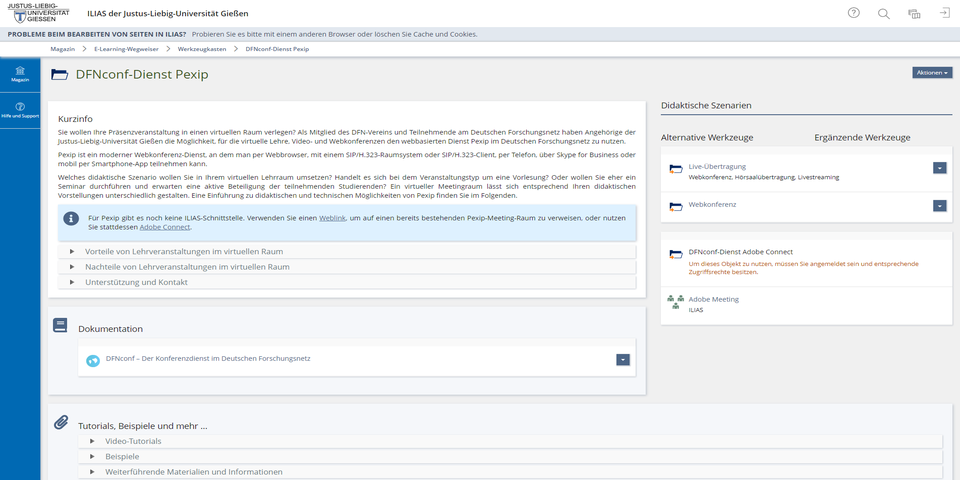Open Hilfe und Support in sidebar
The image size is (960, 480).
[x=20, y=110]
